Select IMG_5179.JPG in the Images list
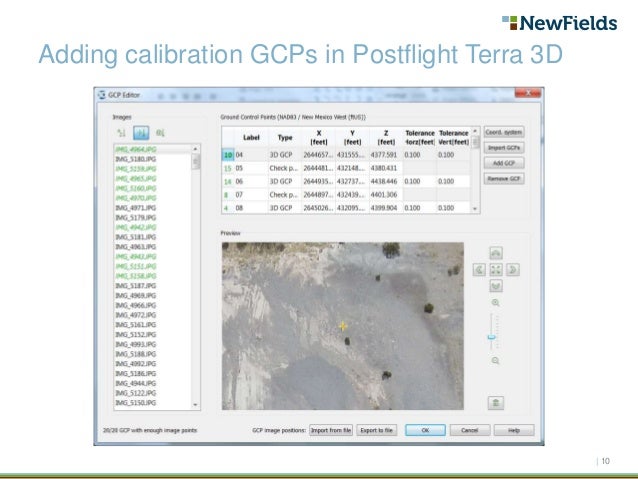The width and height of the screenshot is (638, 479). pyautogui.click(x=153, y=218)
